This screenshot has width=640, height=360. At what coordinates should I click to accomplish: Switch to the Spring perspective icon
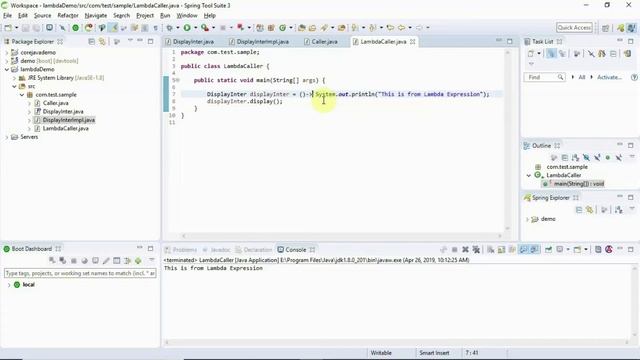(621, 28)
